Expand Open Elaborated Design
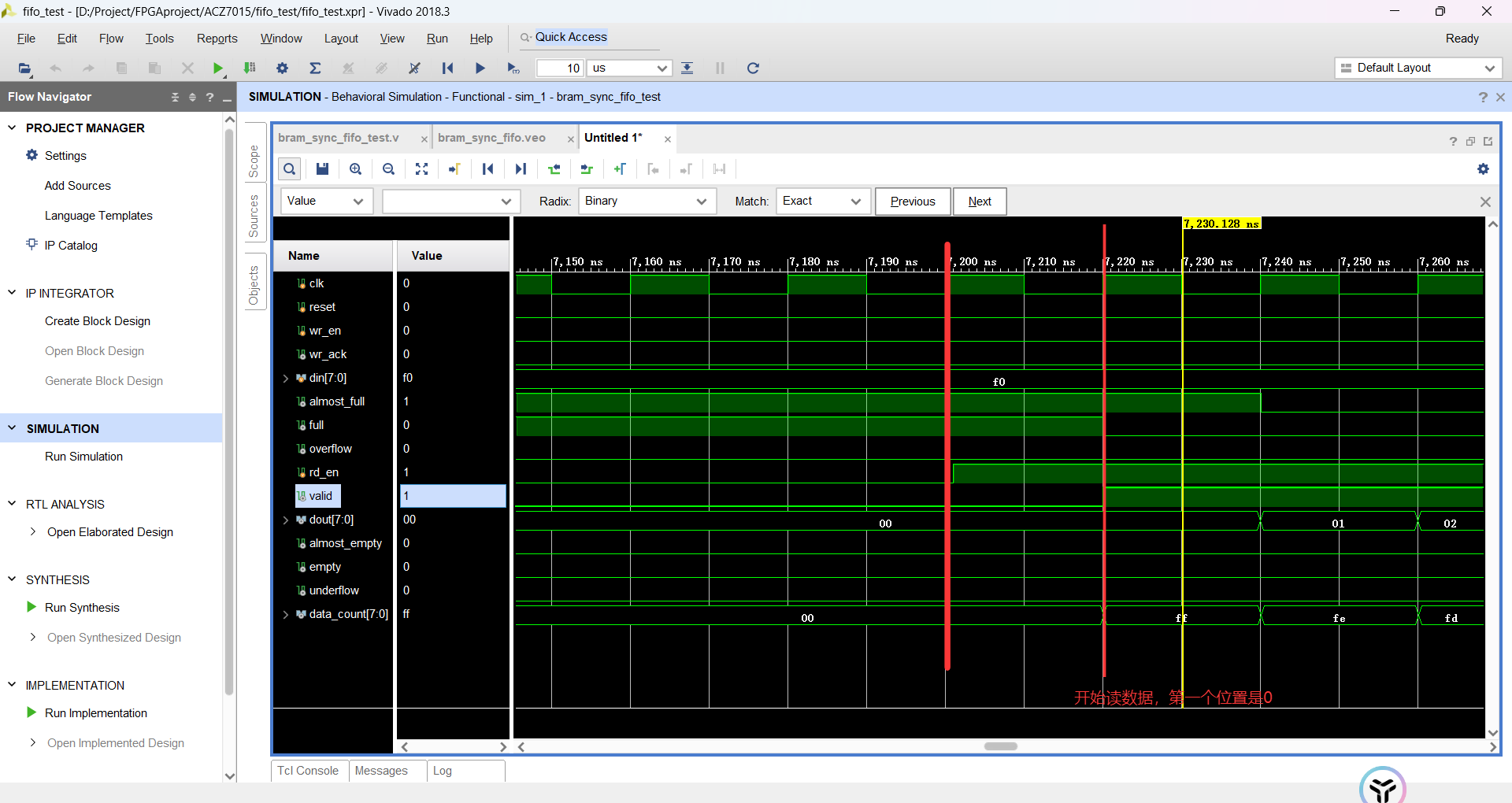The image size is (1512, 803). coord(32,532)
